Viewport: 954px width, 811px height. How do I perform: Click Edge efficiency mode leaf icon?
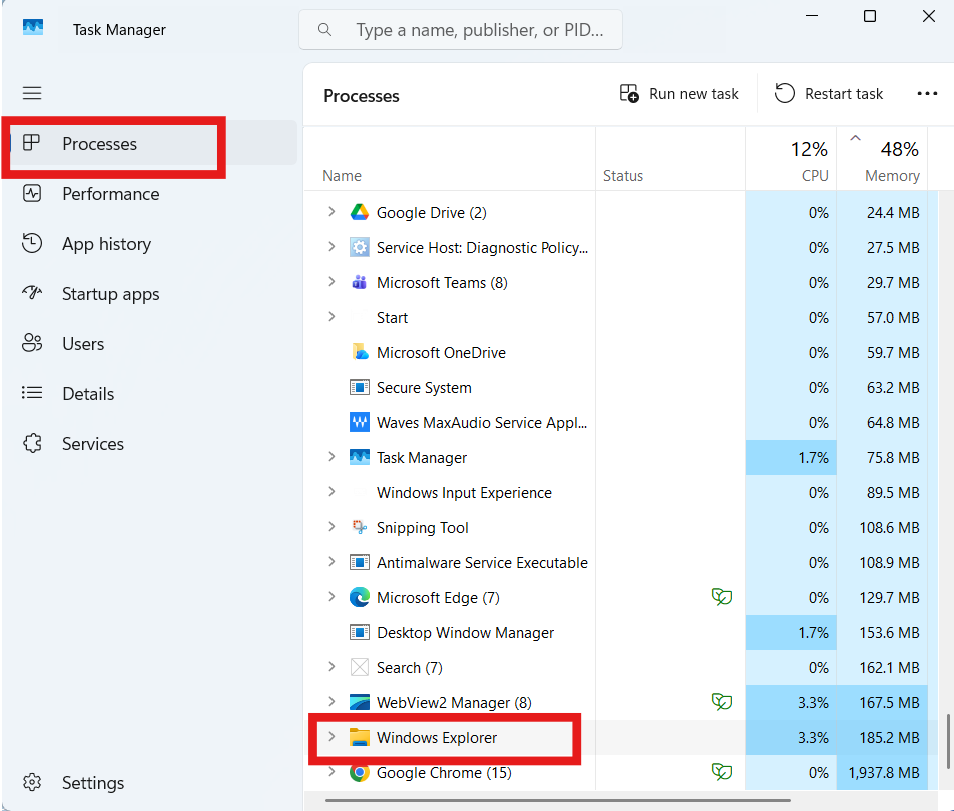click(721, 598)
